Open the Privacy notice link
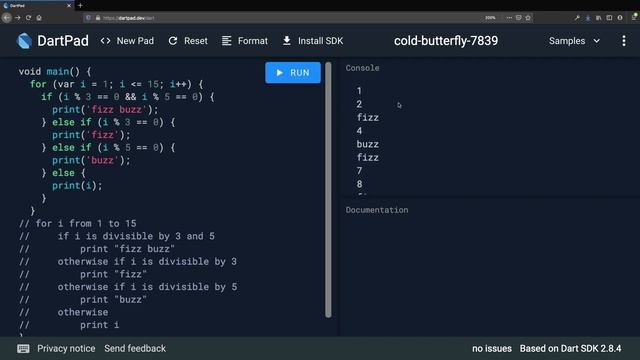 (x=66, y=349)
